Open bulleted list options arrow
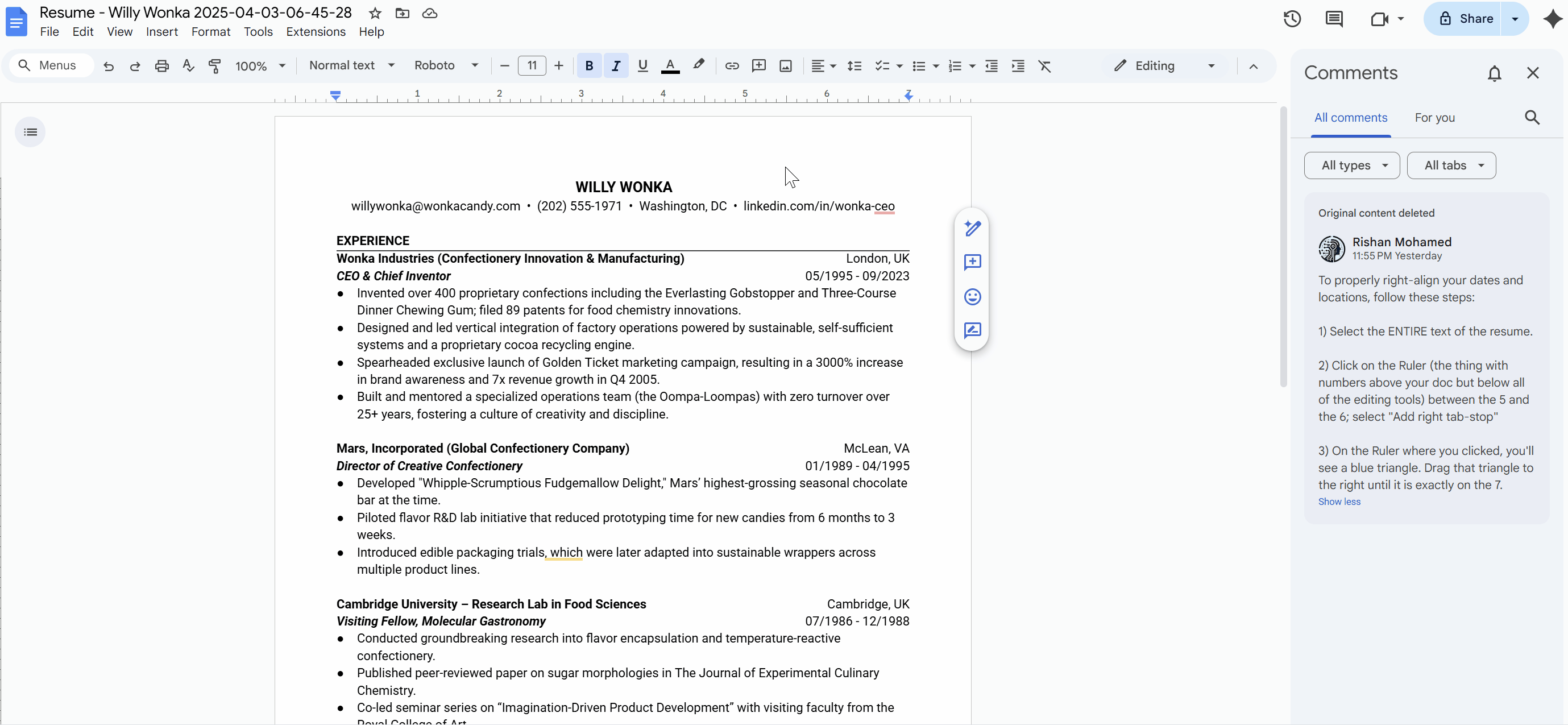1568x725 pixels. [936, 66]
